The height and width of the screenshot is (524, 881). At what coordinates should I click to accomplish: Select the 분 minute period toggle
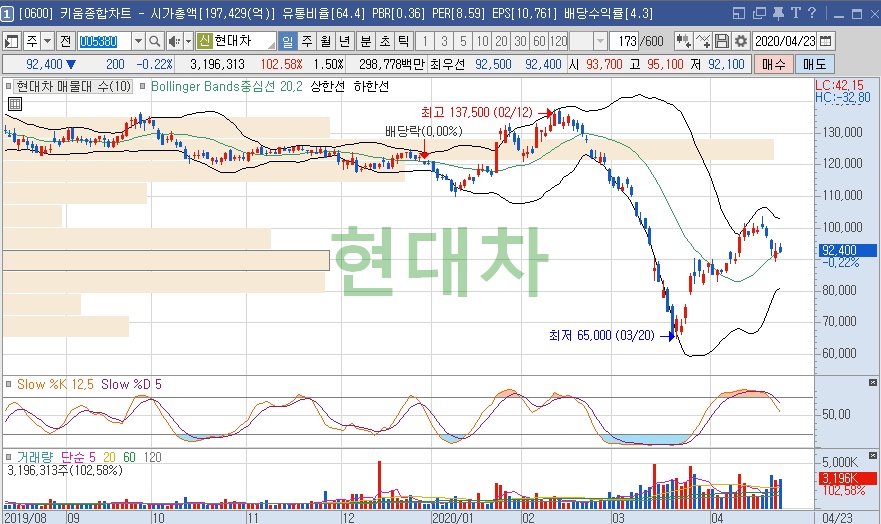coord(366,41)
